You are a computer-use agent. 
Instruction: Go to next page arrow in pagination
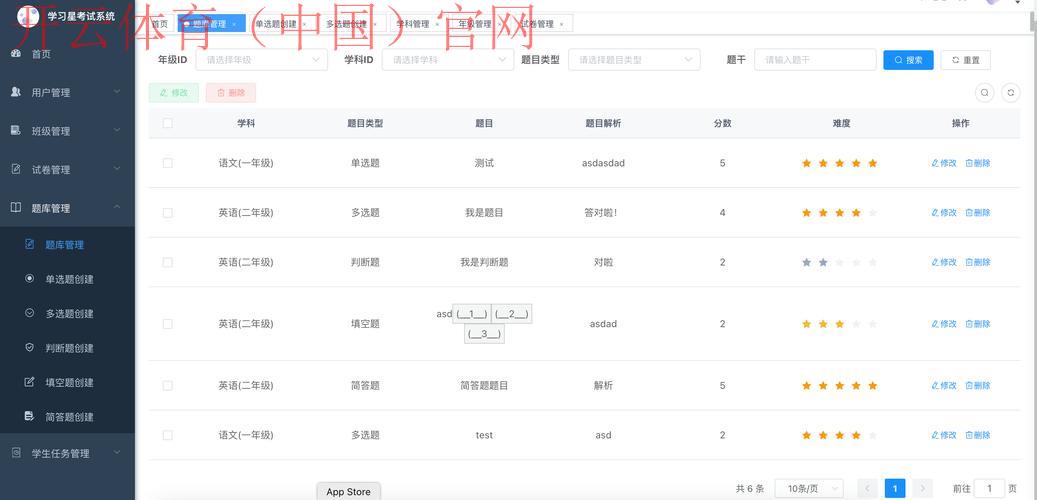tap(922, 488)
